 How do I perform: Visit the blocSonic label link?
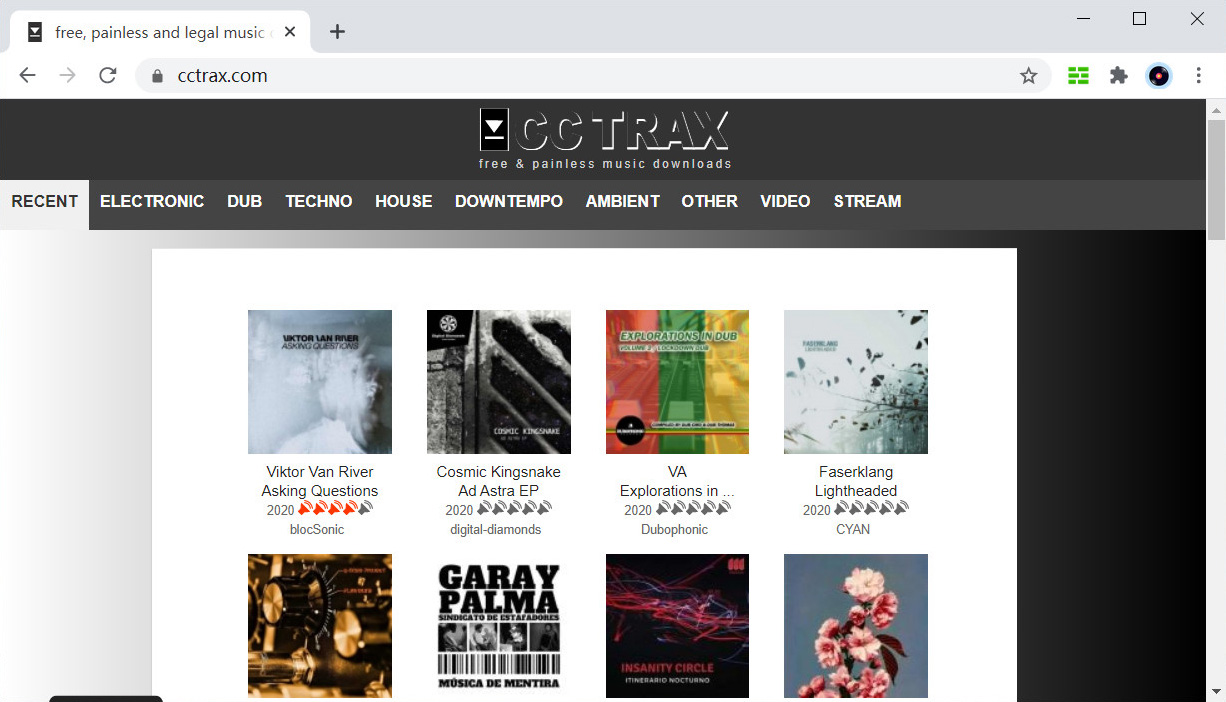pyautogui.click(x=317, y=529)
